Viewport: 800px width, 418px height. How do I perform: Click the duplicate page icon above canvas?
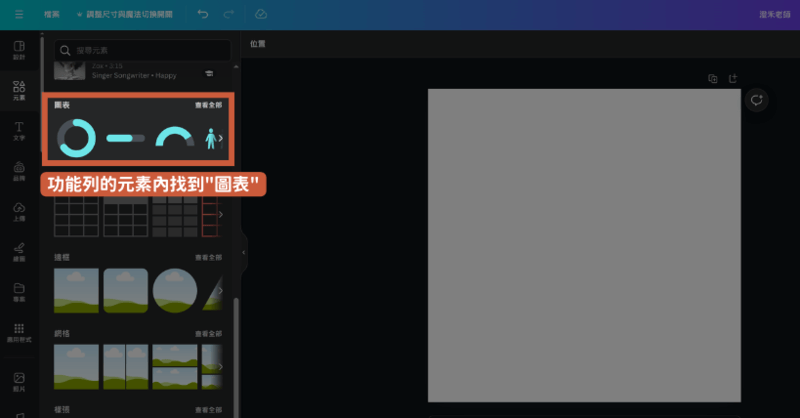[x=713, y=78]
